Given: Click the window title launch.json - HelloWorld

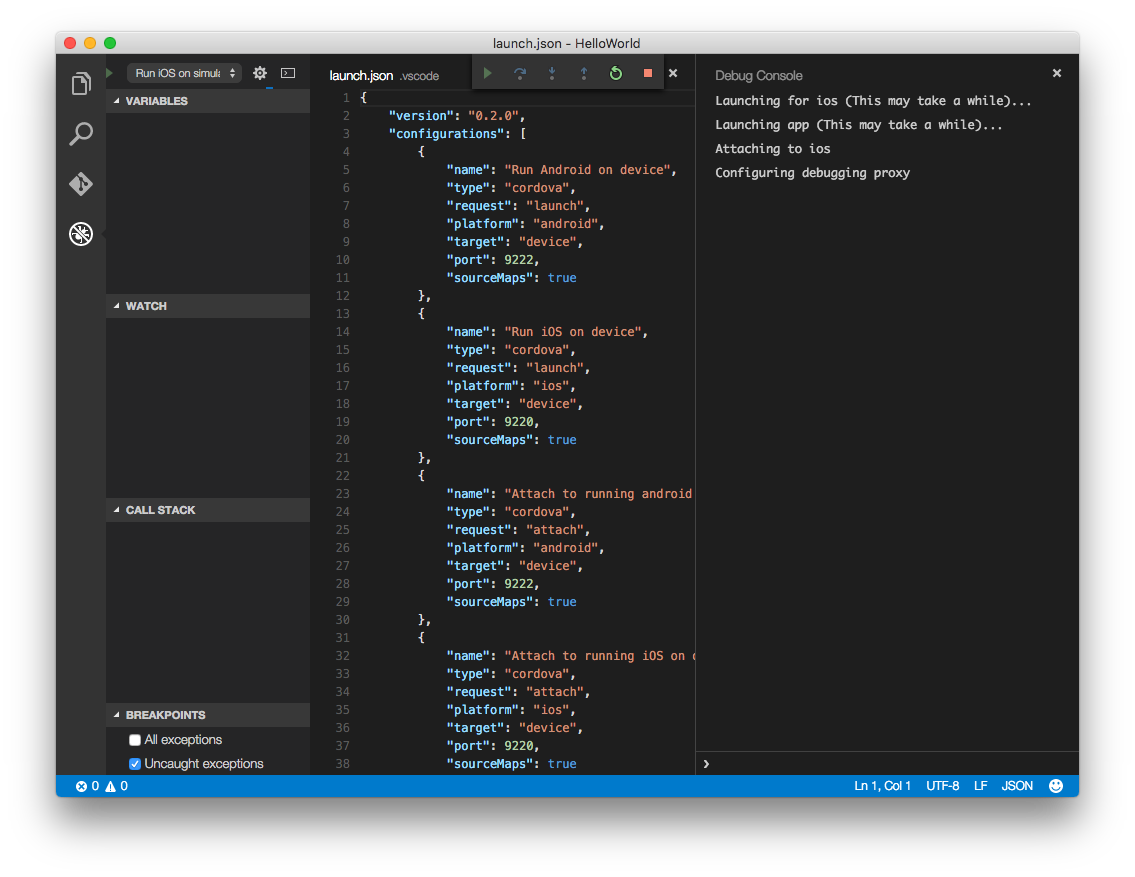Looking at the screenshot, I should [x=566, y=43].
